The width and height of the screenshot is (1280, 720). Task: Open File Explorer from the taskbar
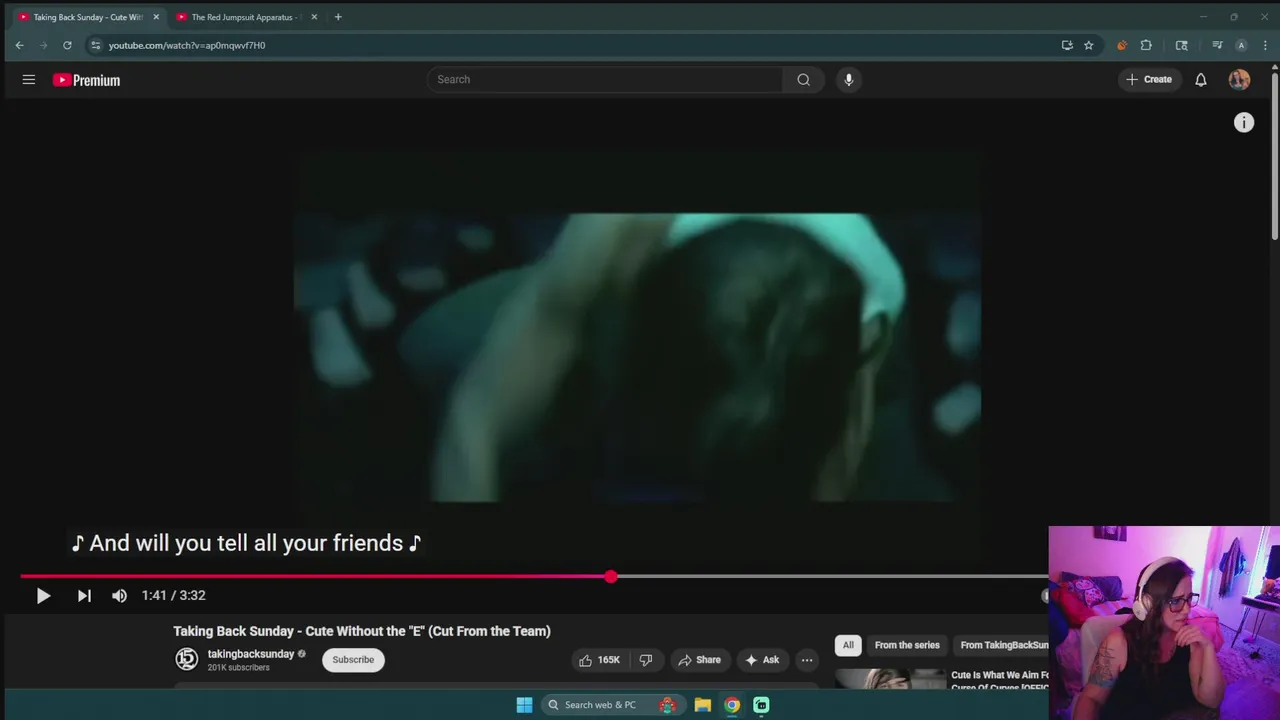703,705
